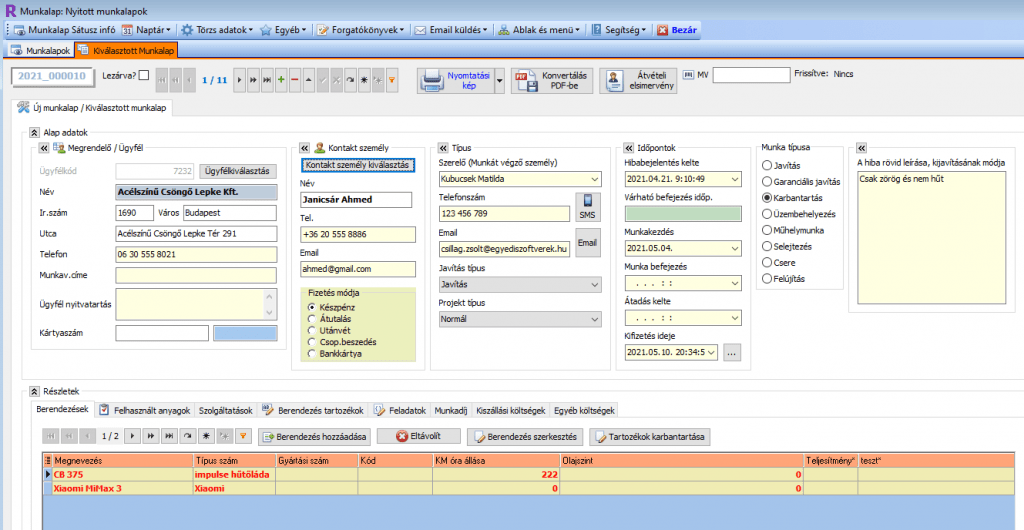Open the Szerelő dropdown with Kubucsek Matilda
1024x530 pixels.
tap(594, 179)
